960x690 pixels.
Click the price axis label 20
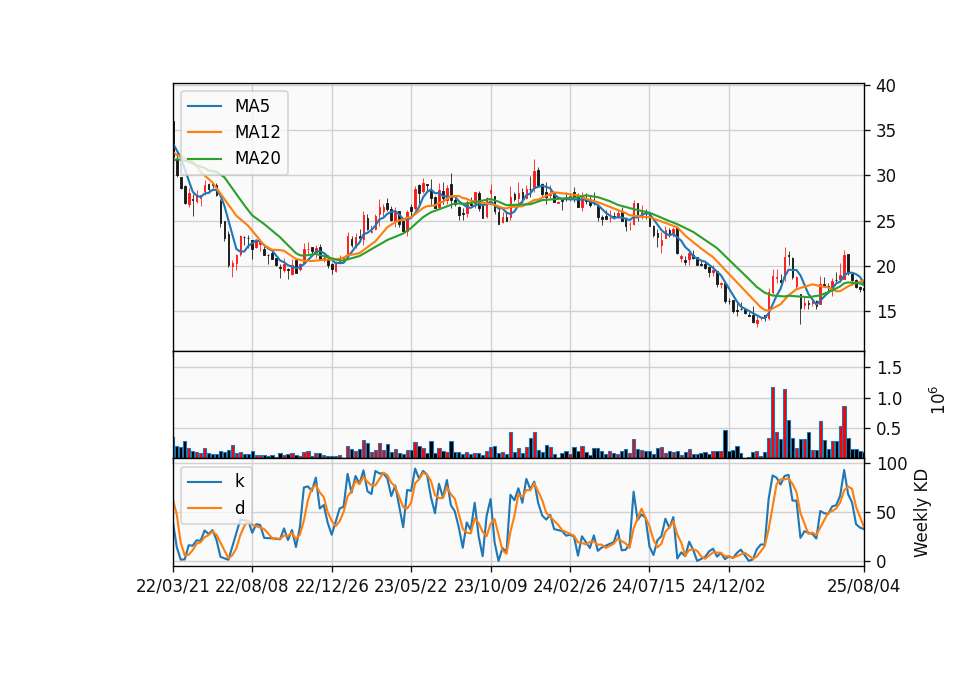885,267
